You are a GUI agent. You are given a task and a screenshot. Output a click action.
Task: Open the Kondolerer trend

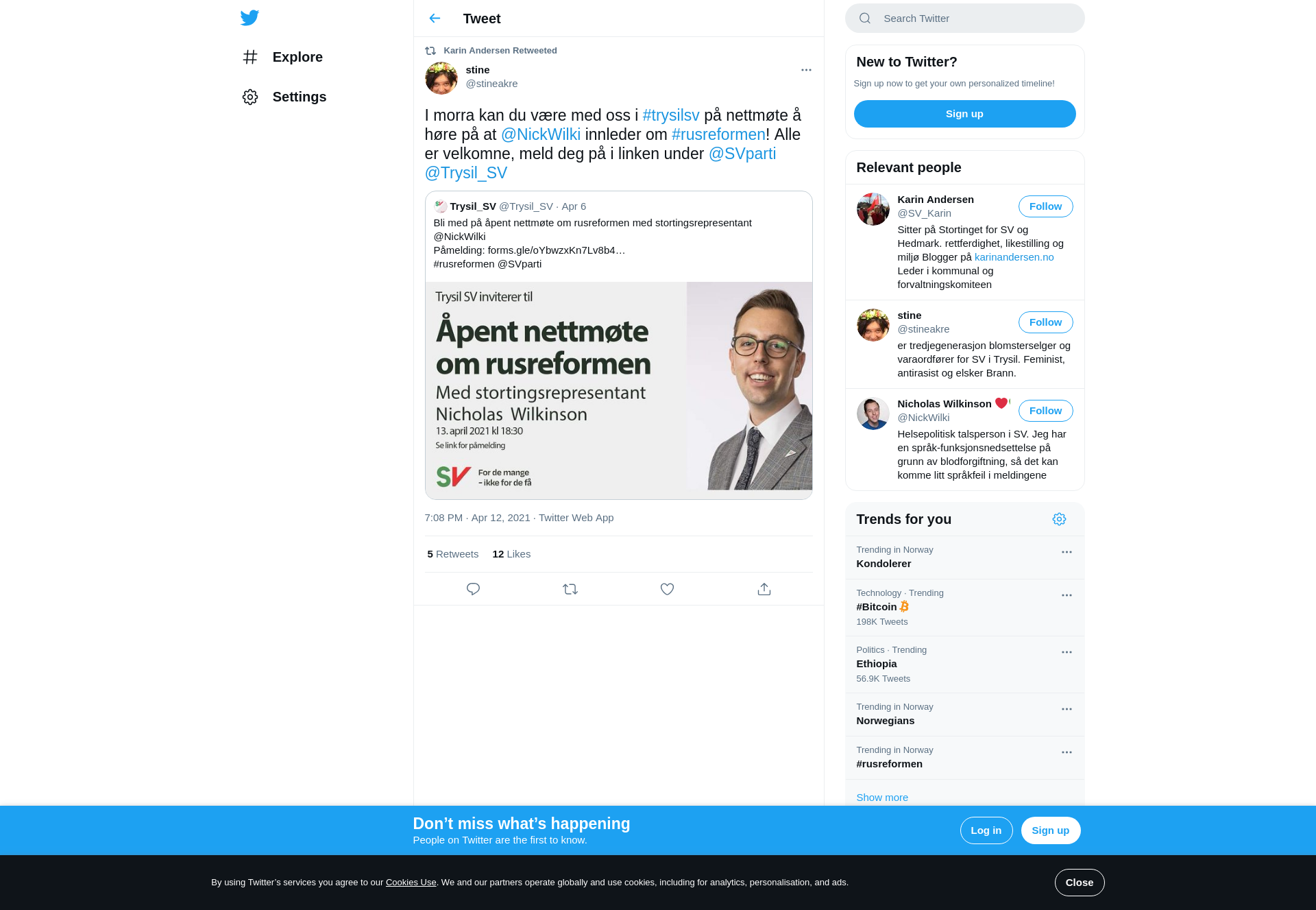[965, 558]
